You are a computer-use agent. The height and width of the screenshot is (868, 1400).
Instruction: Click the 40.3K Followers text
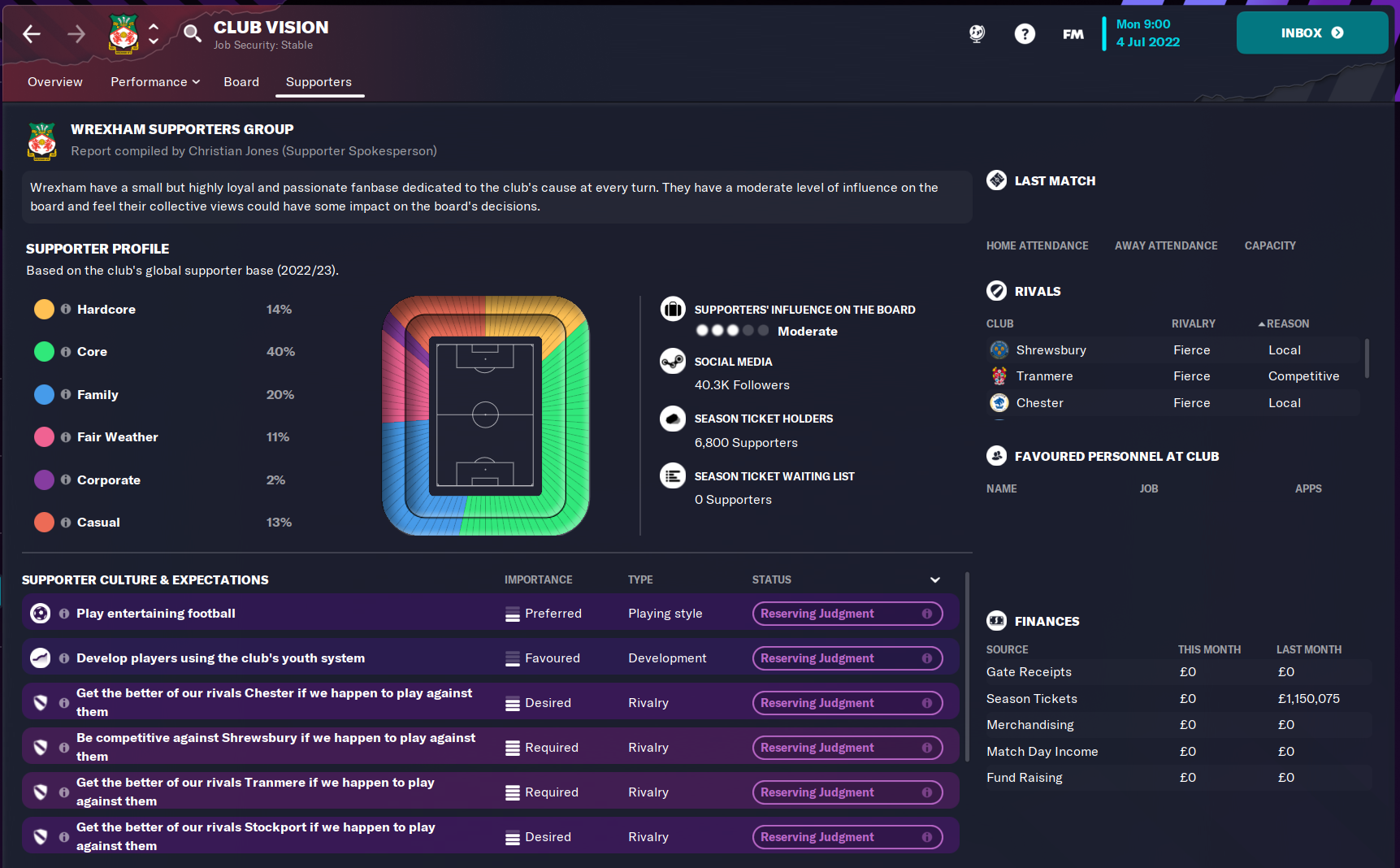[x=742, y=385]
